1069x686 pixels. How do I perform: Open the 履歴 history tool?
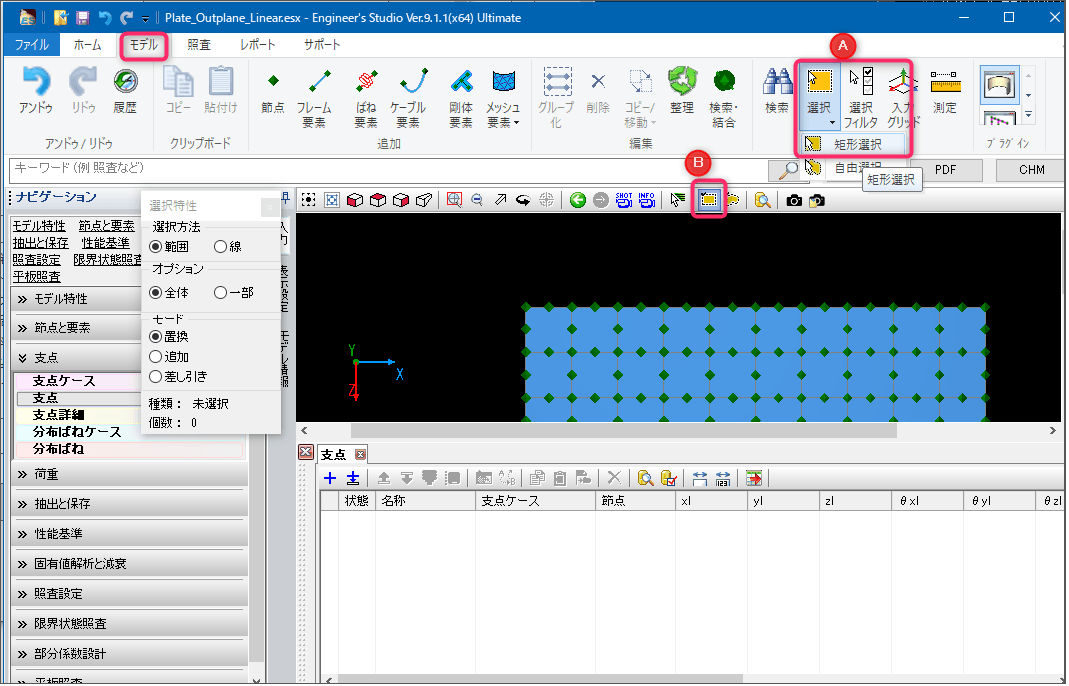125,90
